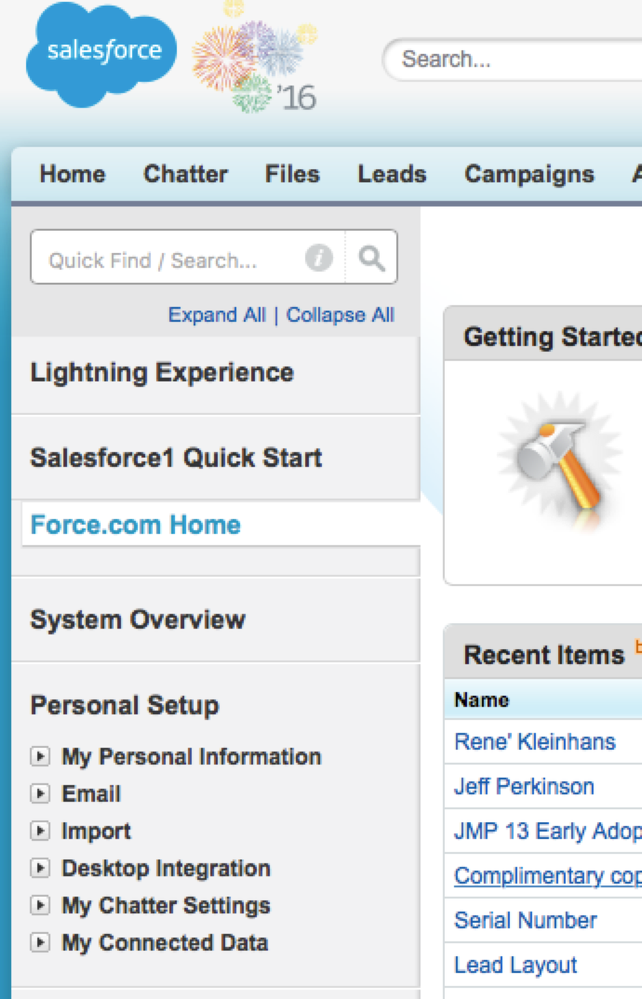Expand the My Personal Information section
This screenshot has height=999, width=642.
pyautogui.click(x=40, y=756)
